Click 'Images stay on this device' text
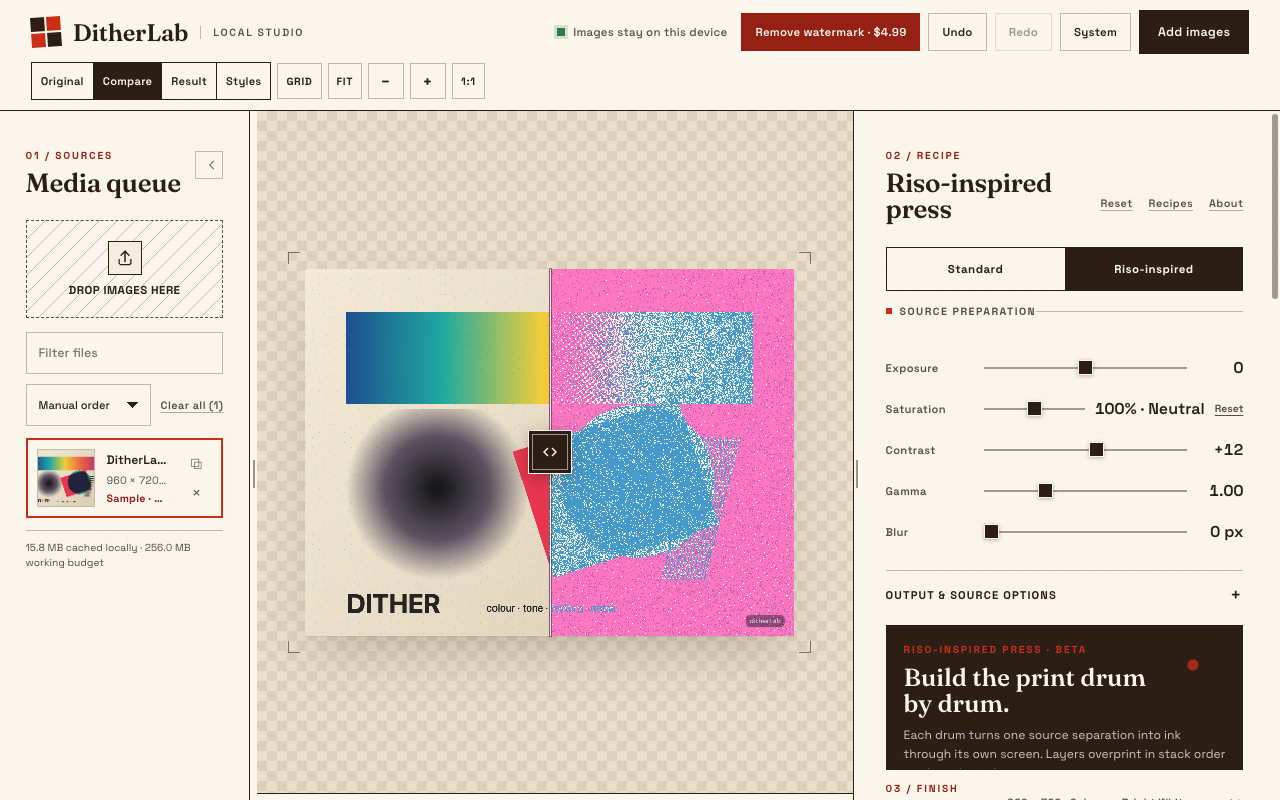This screenshot has height=800, width=1280. [650, 32]
